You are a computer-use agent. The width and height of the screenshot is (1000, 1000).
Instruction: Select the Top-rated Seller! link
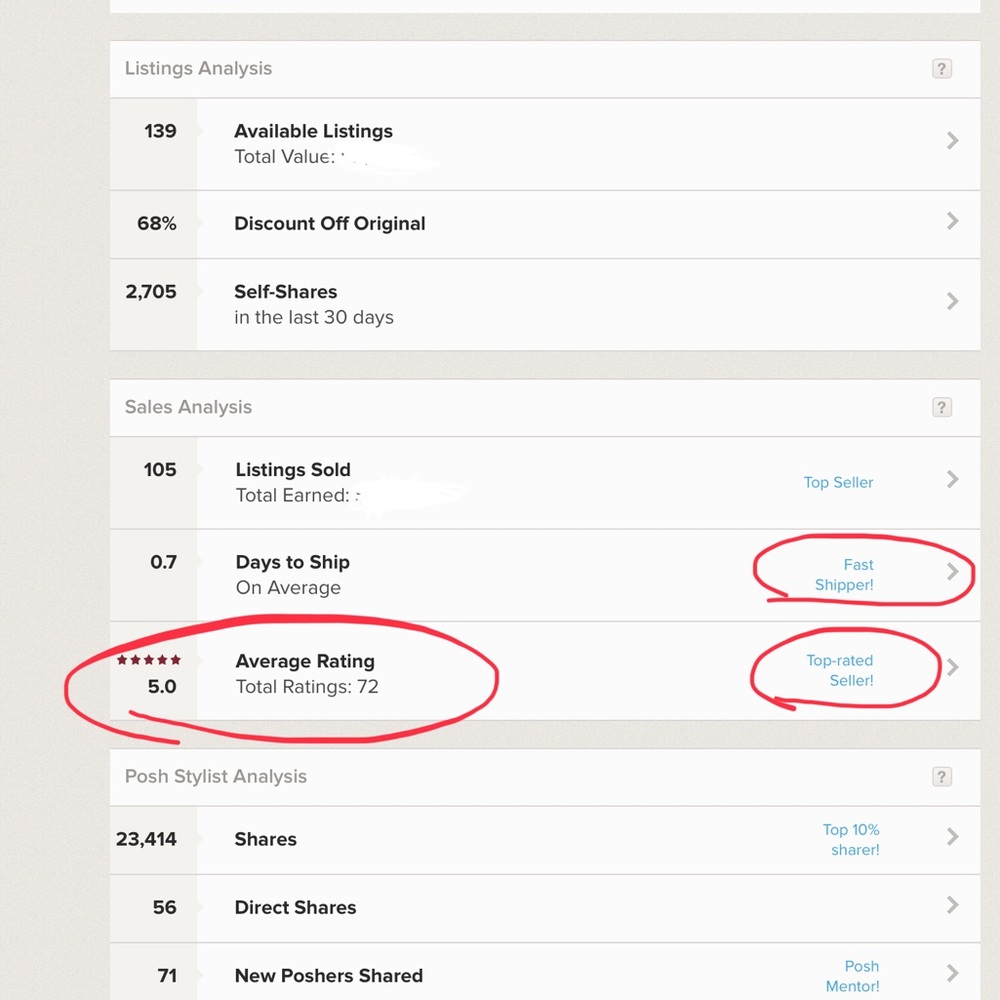click(840, 670)
